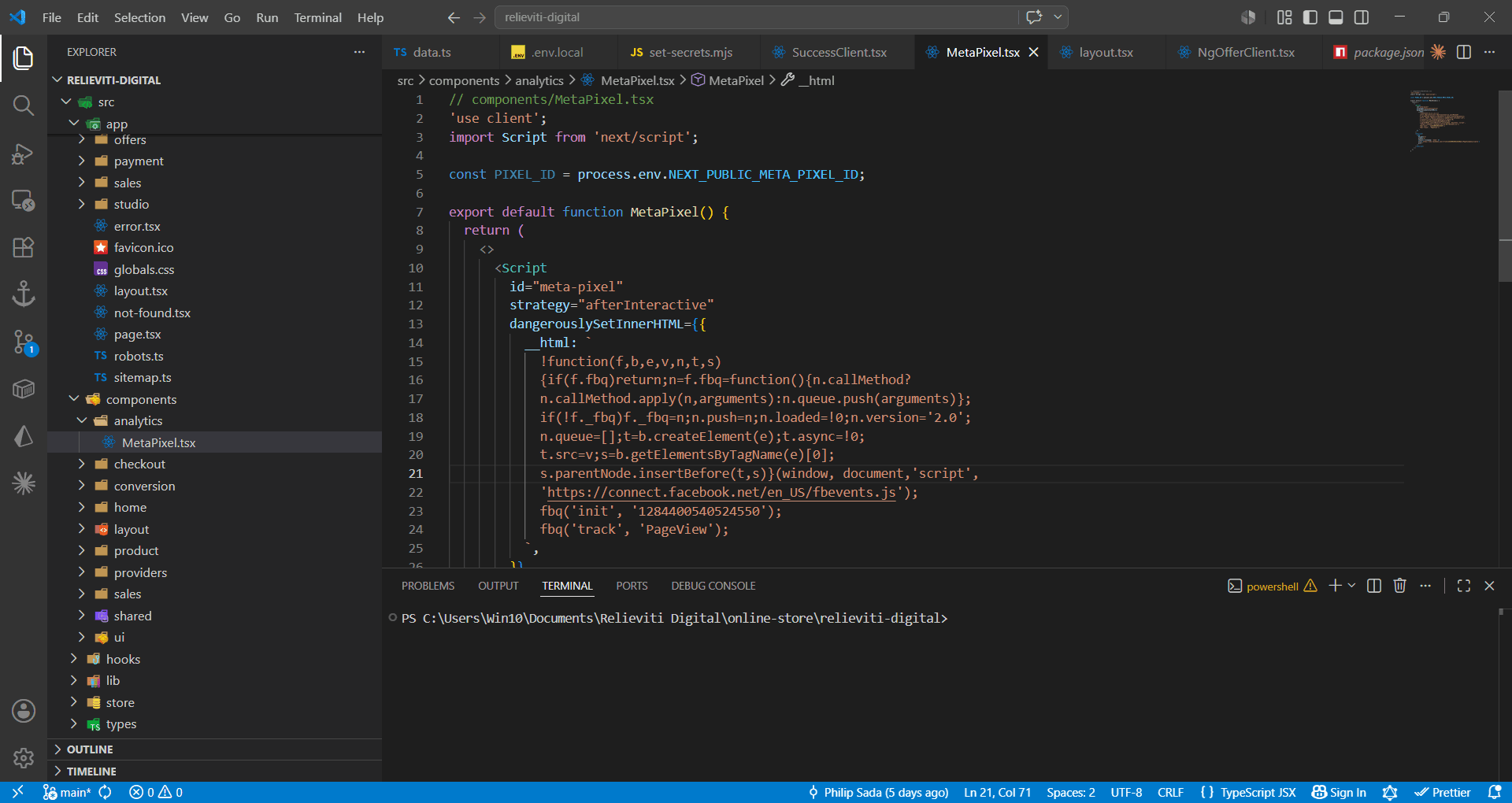Open the anchor icon view in activity bar
Screen dimensions: 1512x803
click(x=24, y=294)
